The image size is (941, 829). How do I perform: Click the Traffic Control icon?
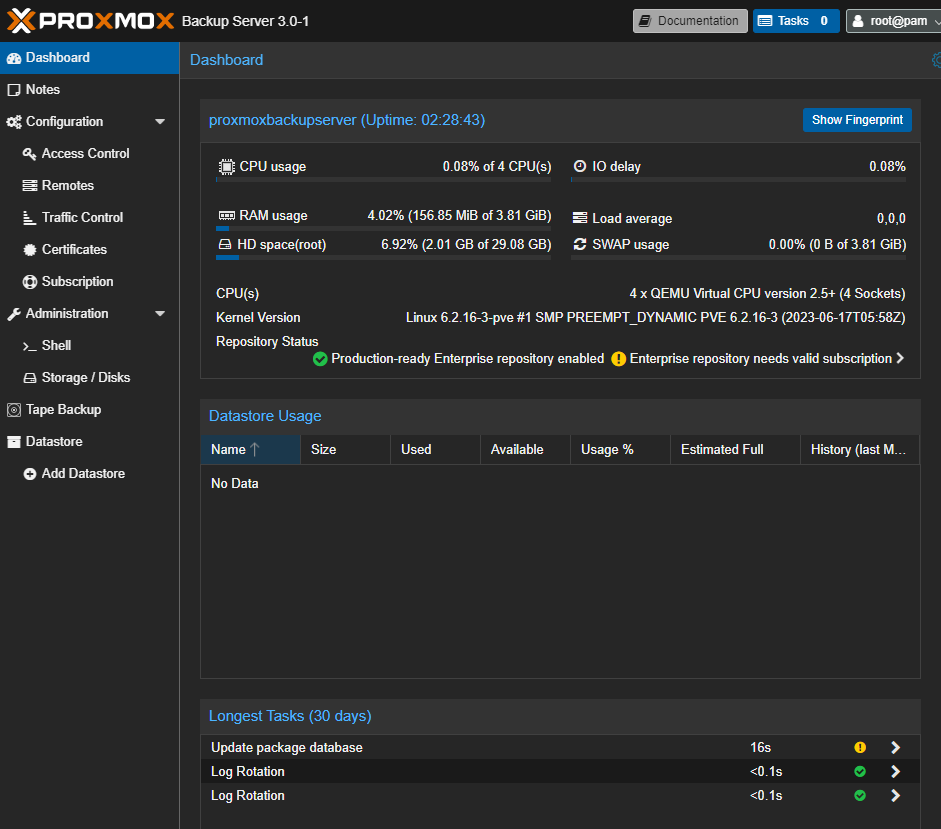(x=30, y=218)
